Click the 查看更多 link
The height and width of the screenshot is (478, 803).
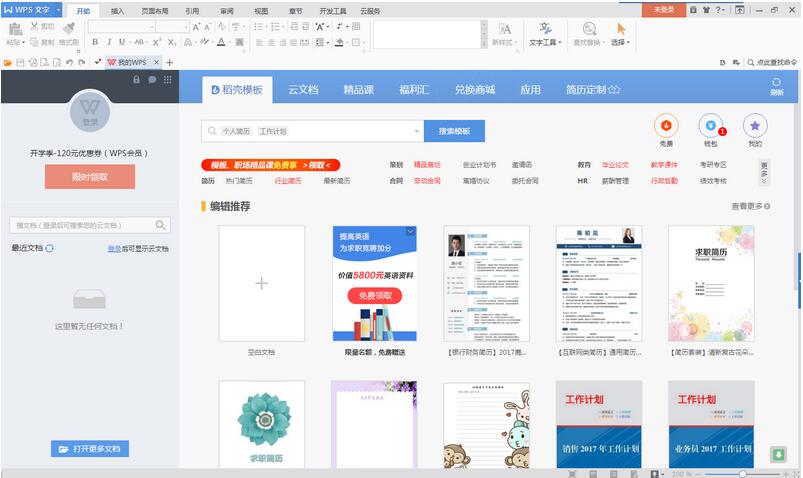coord(751,206)
